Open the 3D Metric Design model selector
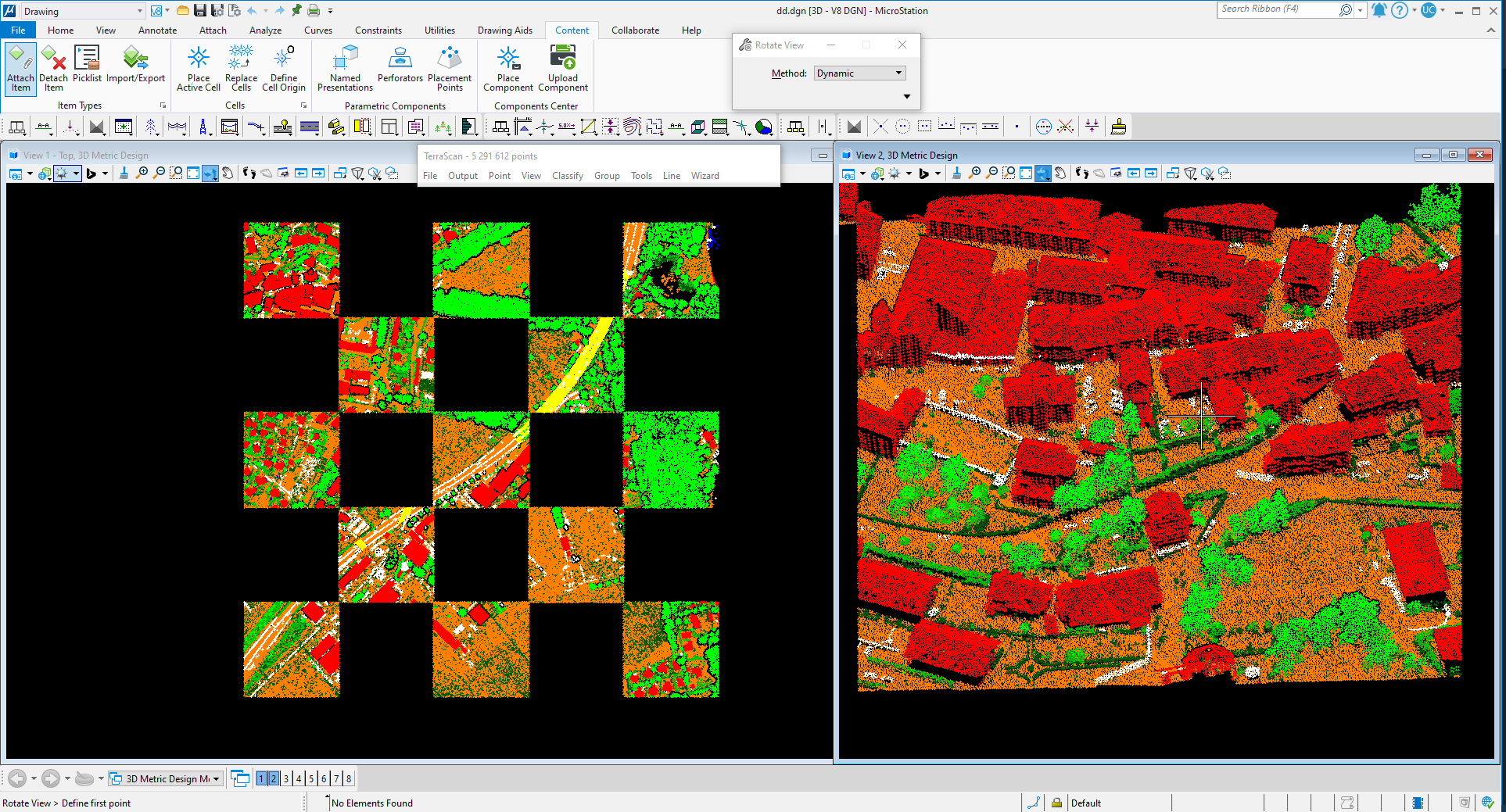The height and width of the screenshot is (812, 1506). 165,778
